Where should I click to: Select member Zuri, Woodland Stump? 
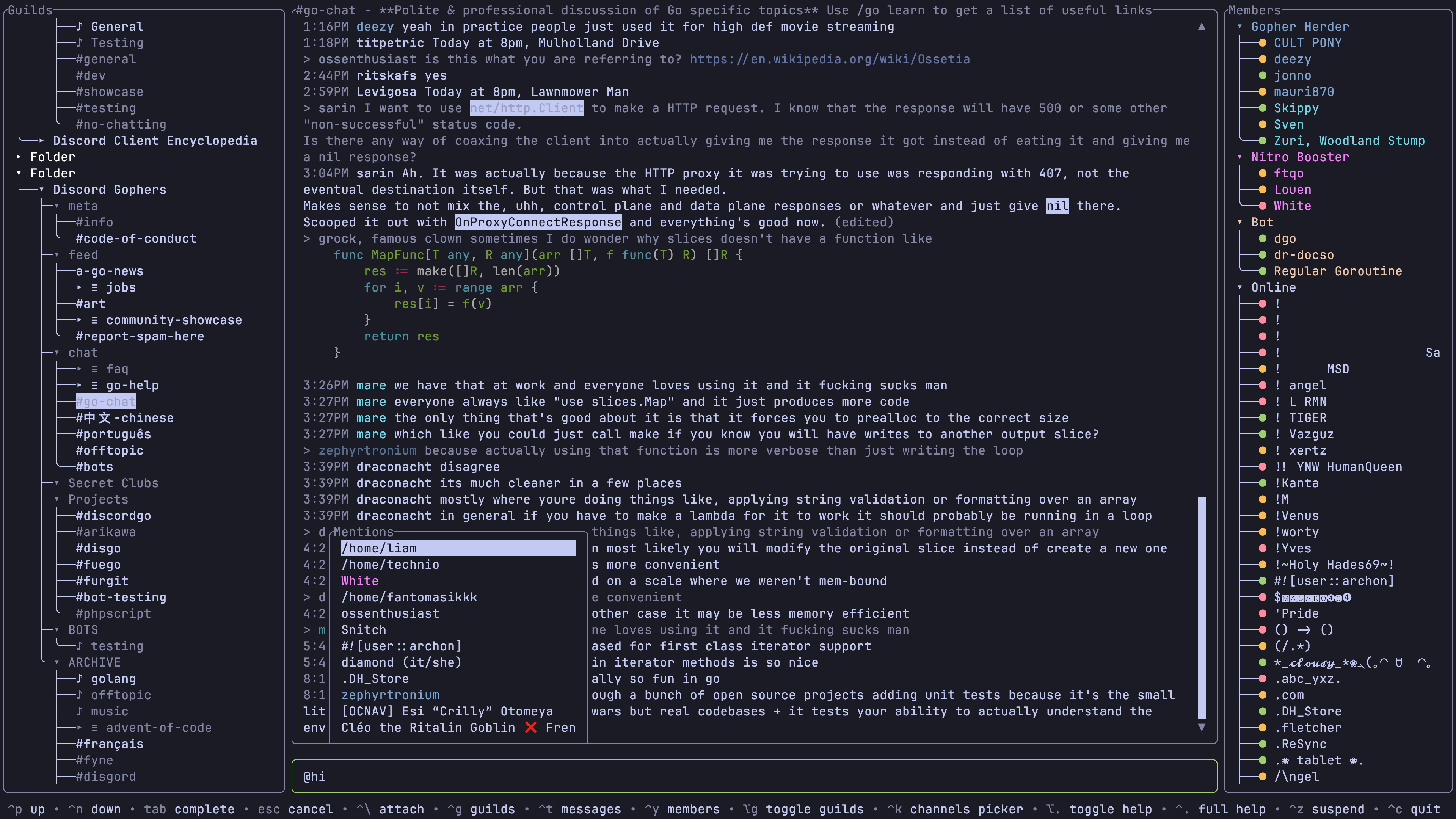[x=1349, y=141]
